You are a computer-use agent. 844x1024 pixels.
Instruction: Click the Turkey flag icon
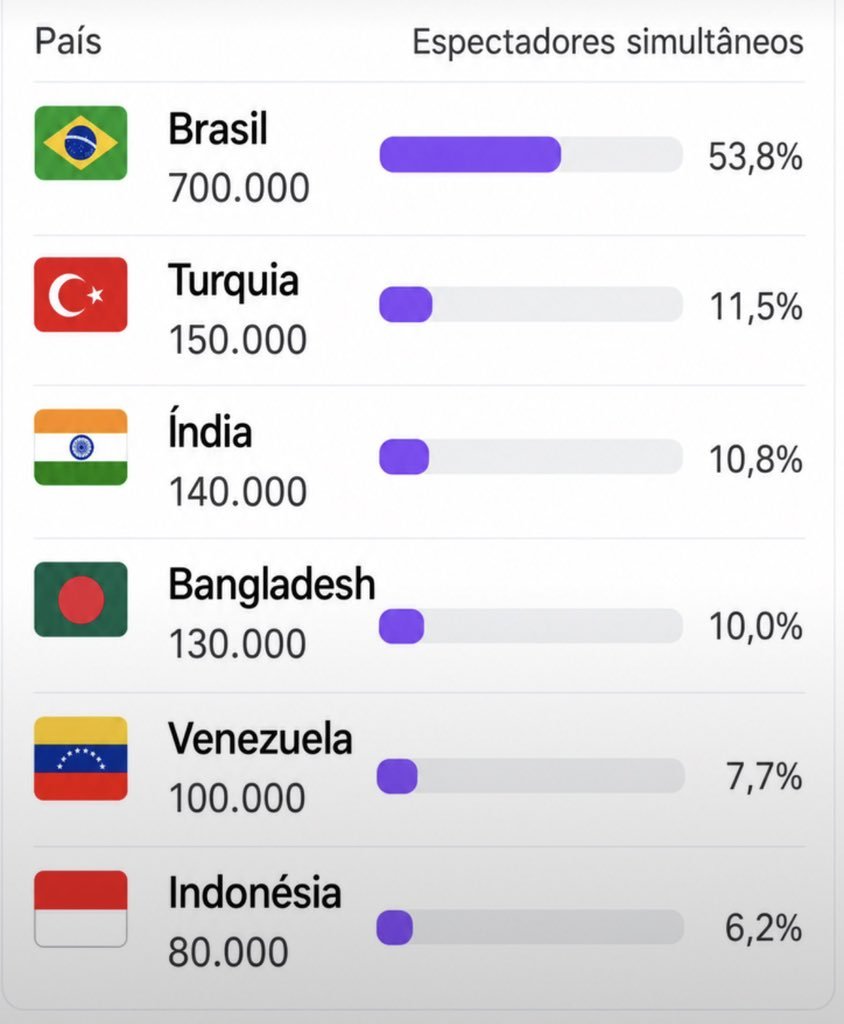point(80,295)
